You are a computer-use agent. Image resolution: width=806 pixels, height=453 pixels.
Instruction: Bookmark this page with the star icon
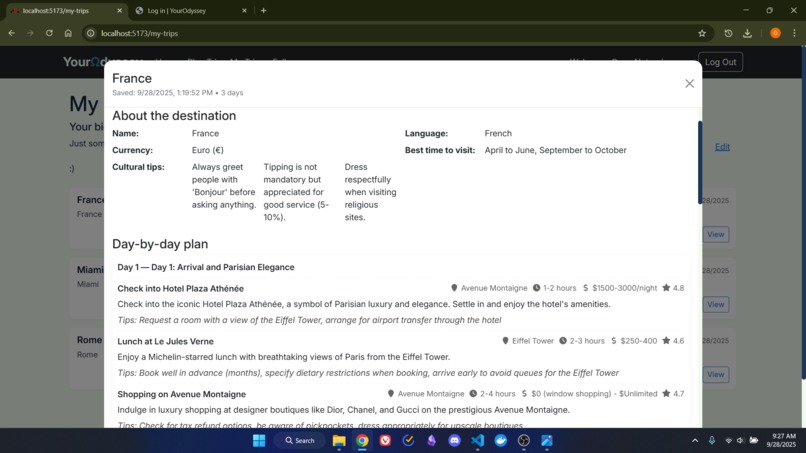coord(702,33)
